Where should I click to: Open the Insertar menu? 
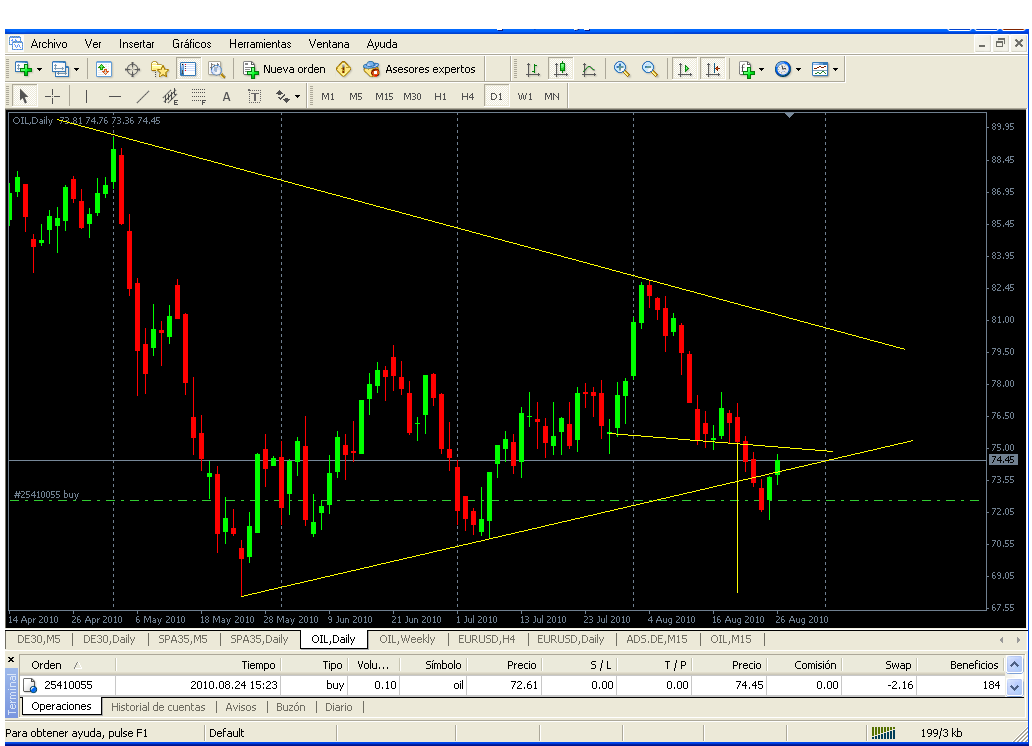[x=136, y=44]
